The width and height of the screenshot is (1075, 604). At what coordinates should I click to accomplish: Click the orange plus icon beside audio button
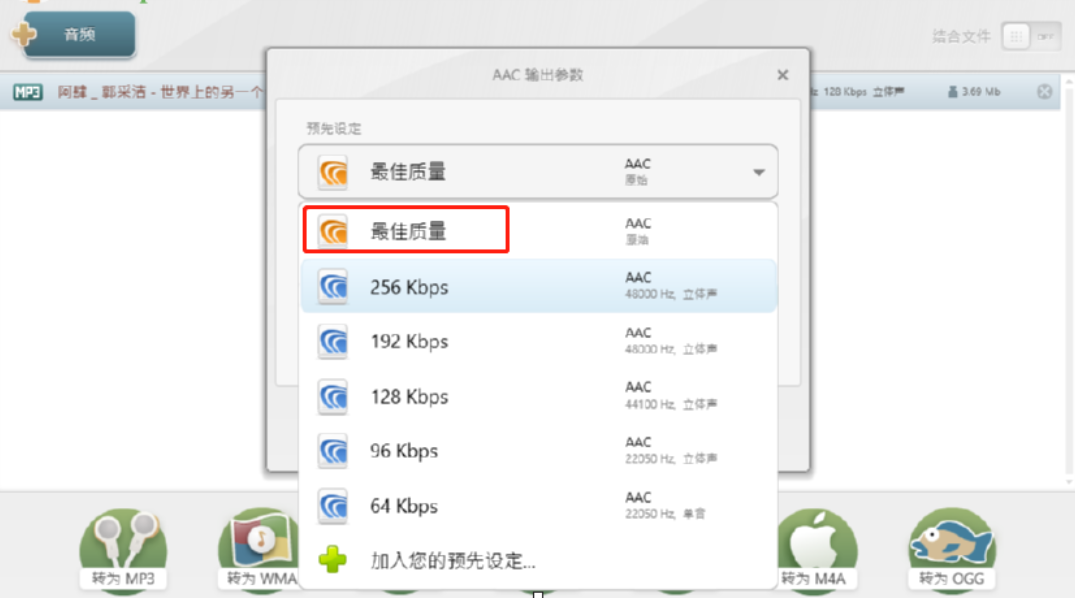click(x=24, y=34)
